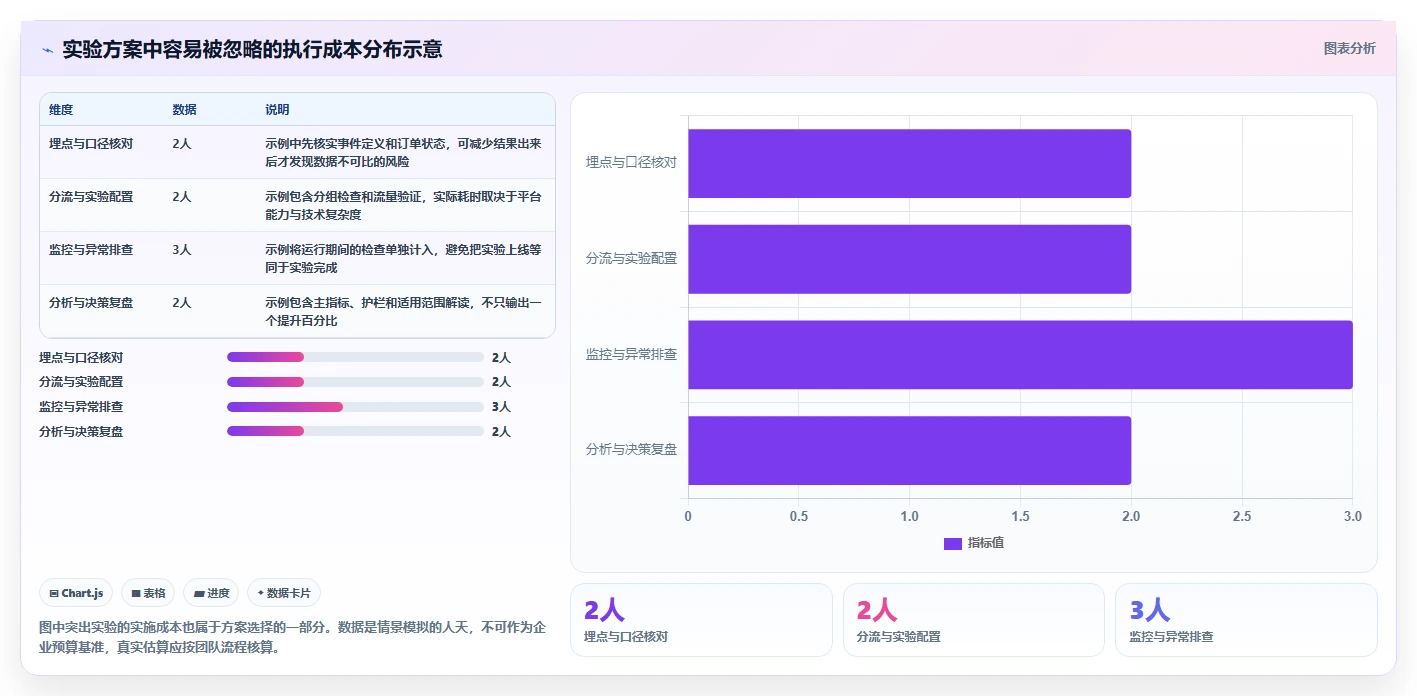Click the 说明 column header
This screenshot has height=696, width=1417.
[277, 110]
